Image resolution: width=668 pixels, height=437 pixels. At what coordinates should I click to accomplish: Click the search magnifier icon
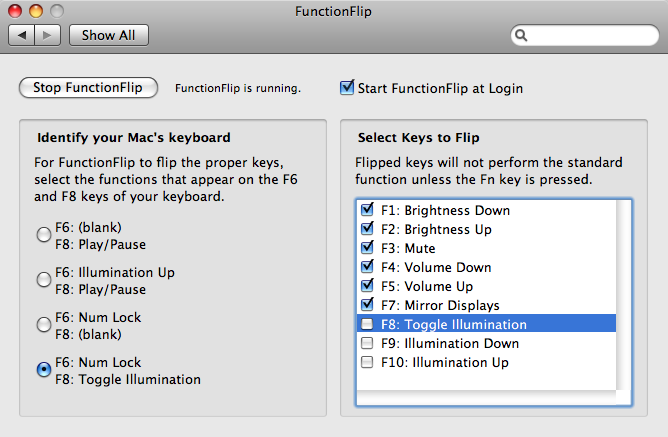pos(522,36)
